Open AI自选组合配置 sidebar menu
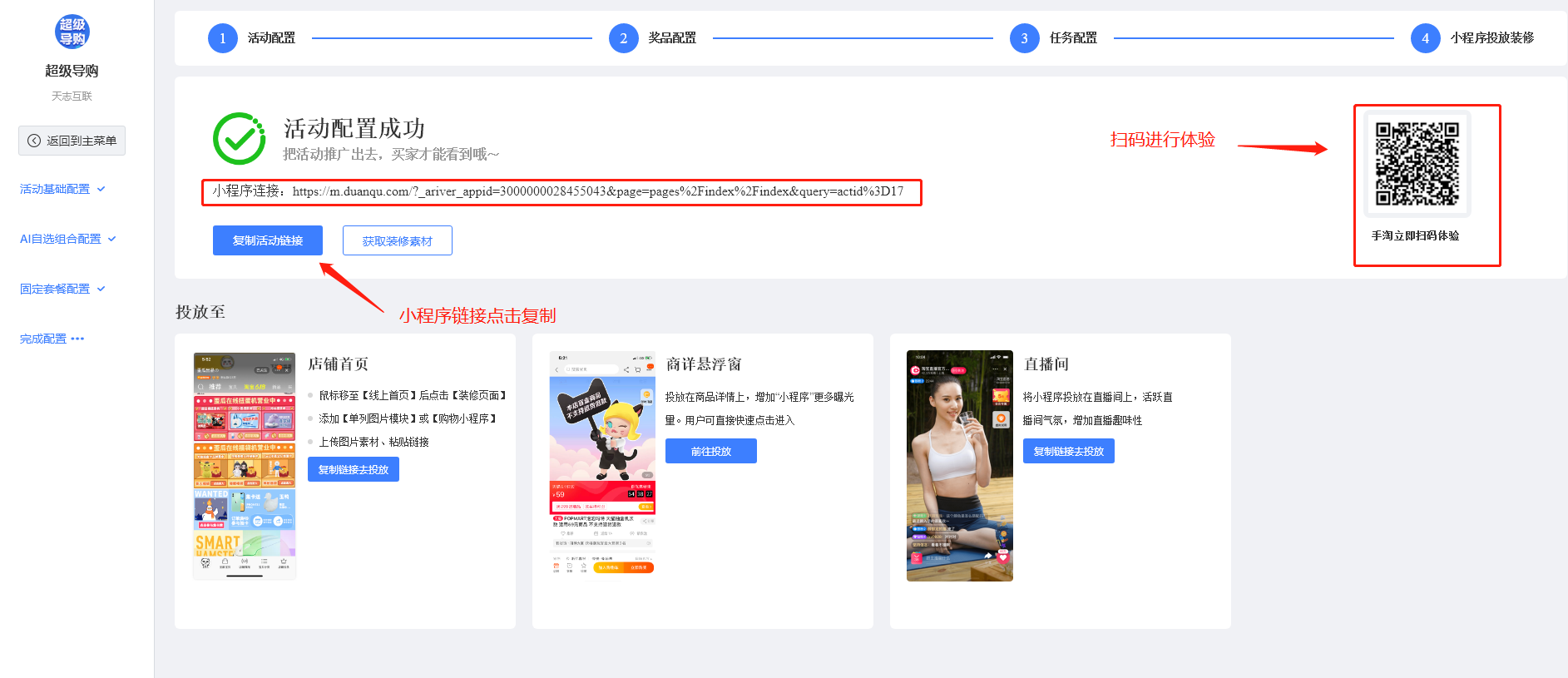1568x678 pixels. [x=60, y=239]
